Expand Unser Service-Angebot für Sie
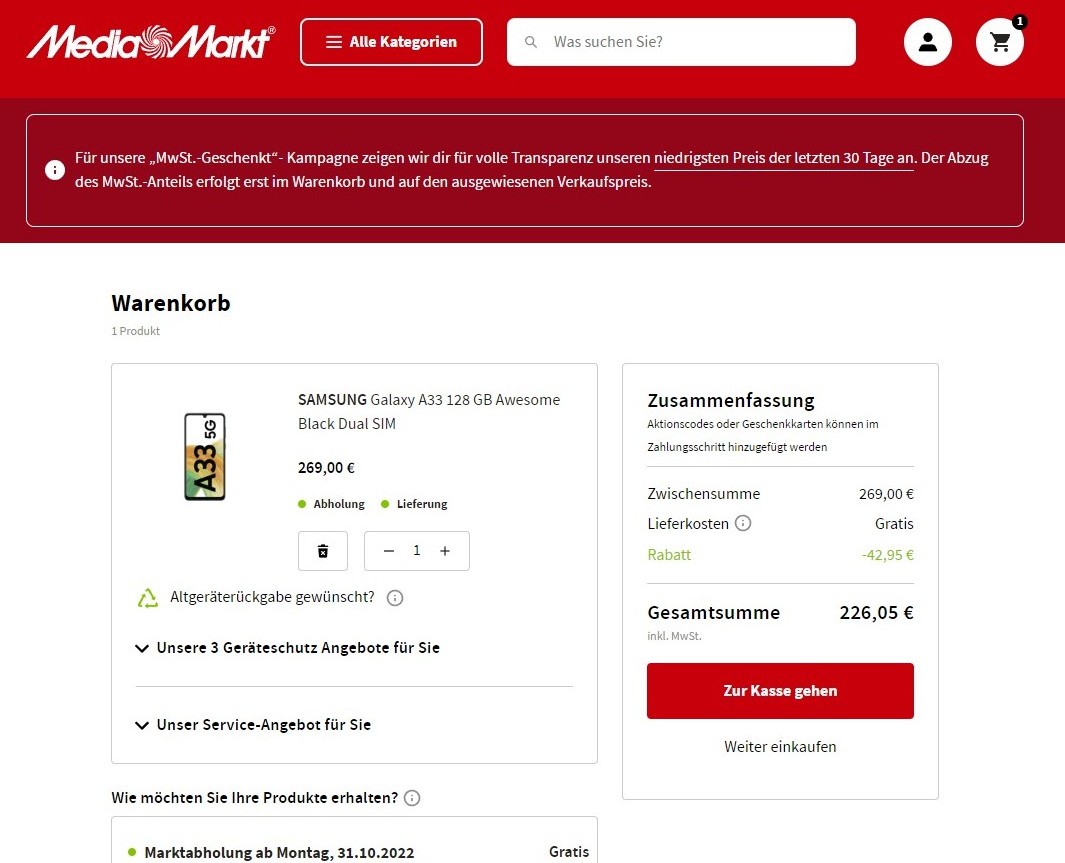Viewport: 1065px width, 863px height. pos(253,724)
